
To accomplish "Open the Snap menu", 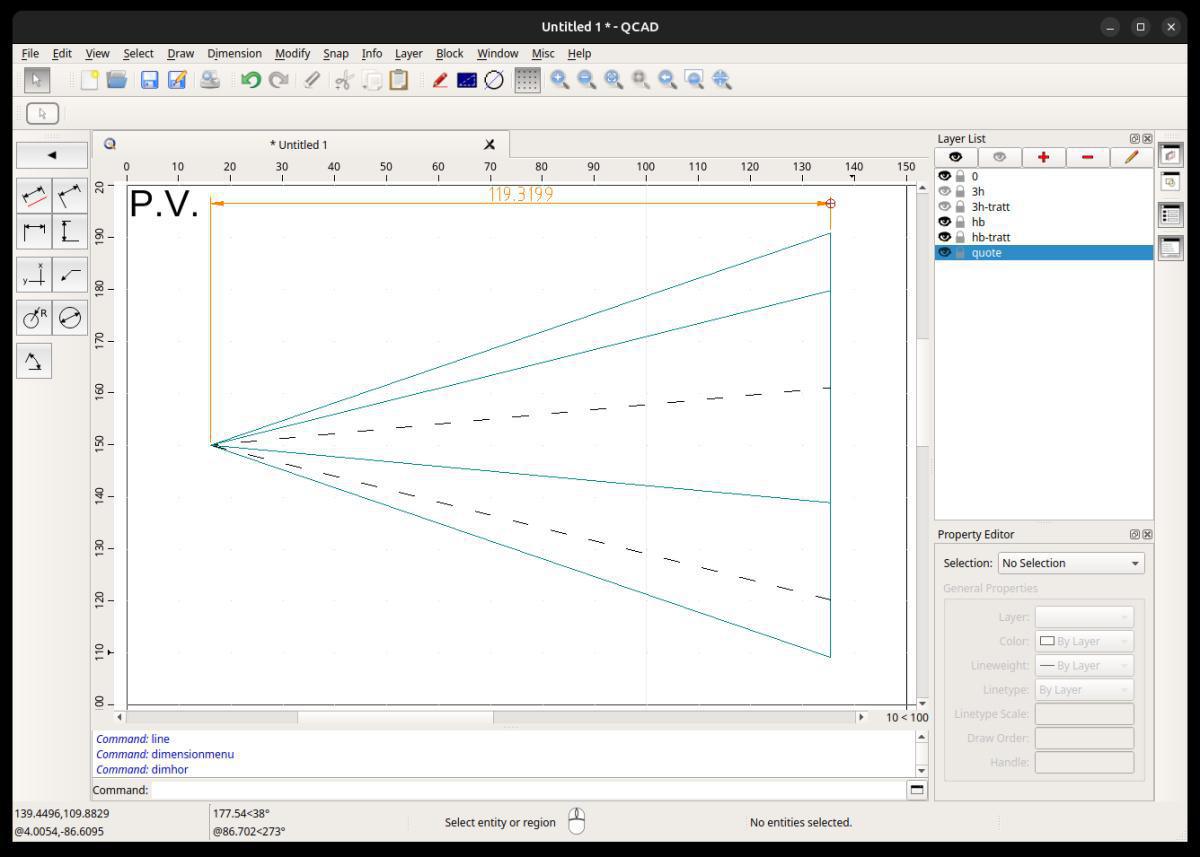I will (335, 53).
